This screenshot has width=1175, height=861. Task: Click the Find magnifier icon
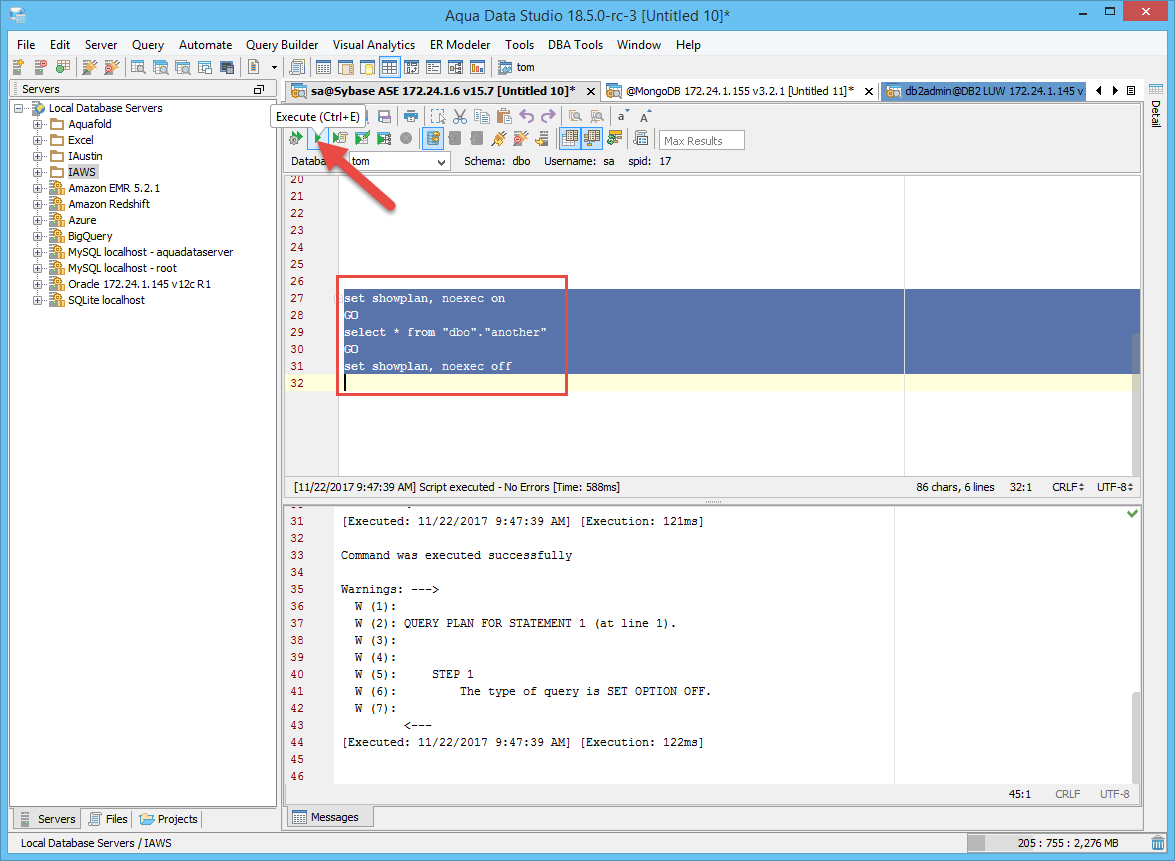click(575, 116)
